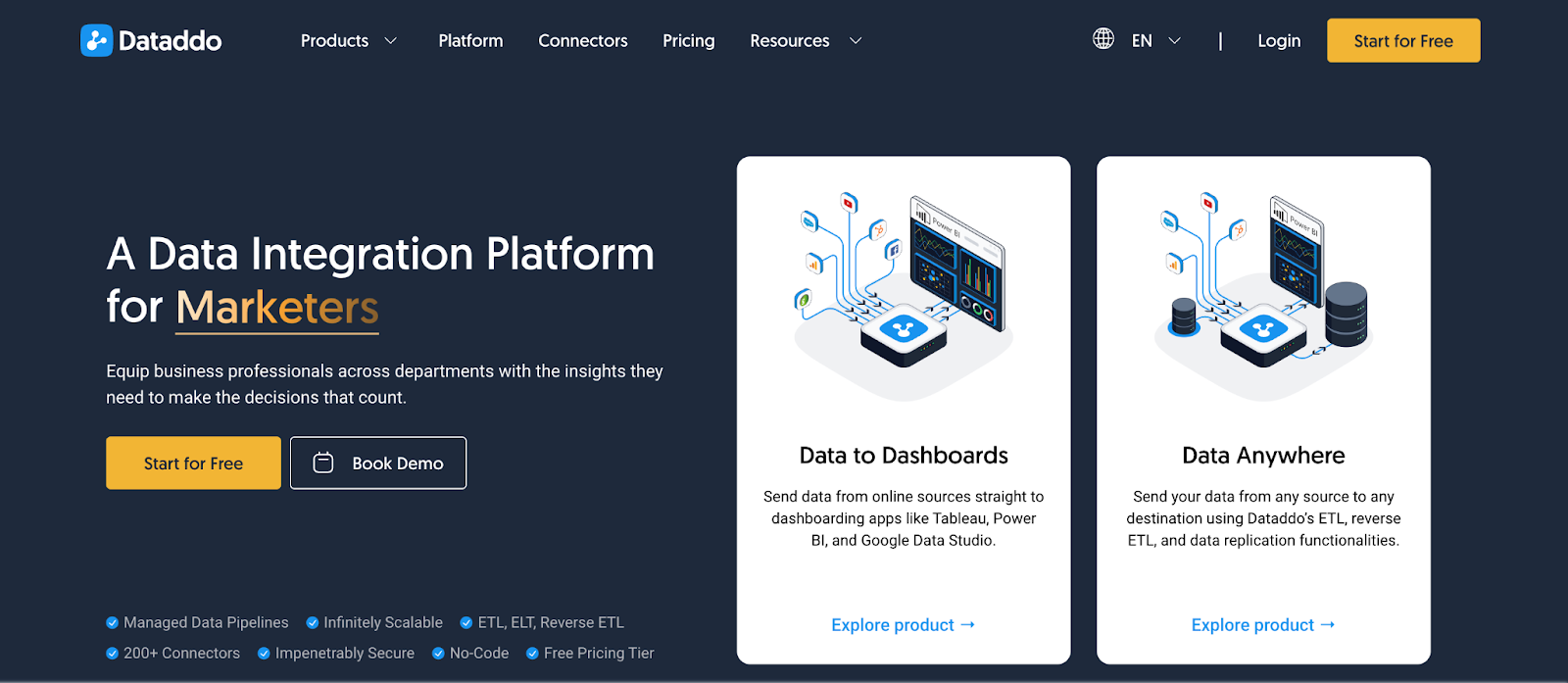View the Pricing page
The width and height of the screenshot is (1568, 683).
pyautogui.click(x=689, y=41)
